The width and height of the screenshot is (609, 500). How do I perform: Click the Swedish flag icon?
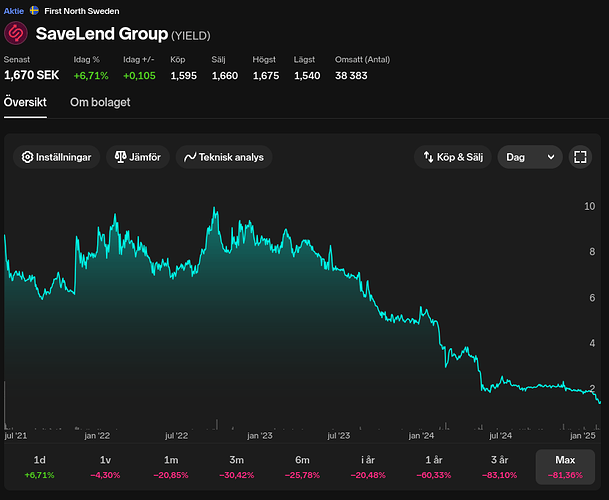pos(34,11)
